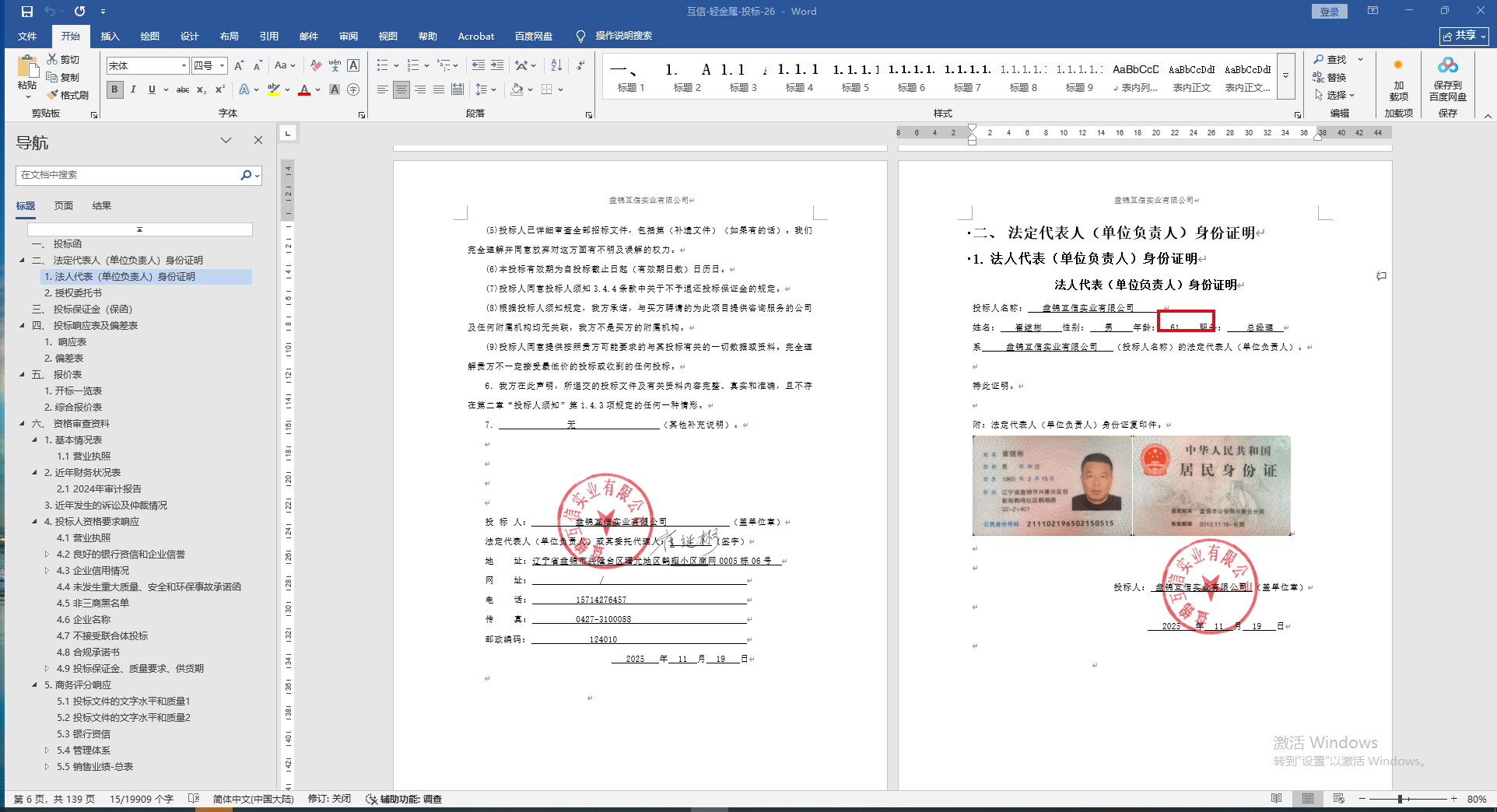Viewport: 1497px width, 812px height.
Task: Navigate to 2. 授权委托书 heading
Action: pos(73,293)
